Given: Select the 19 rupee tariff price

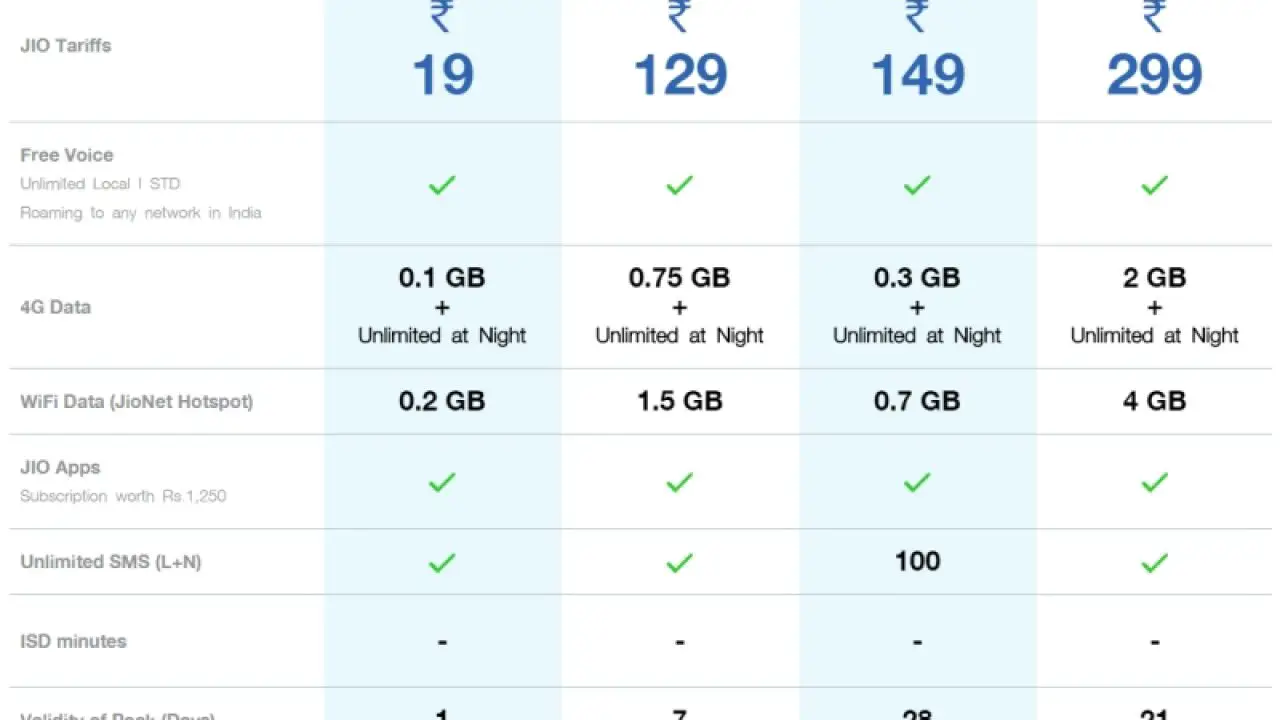Looking at the screenshot, I should [442, 75].
